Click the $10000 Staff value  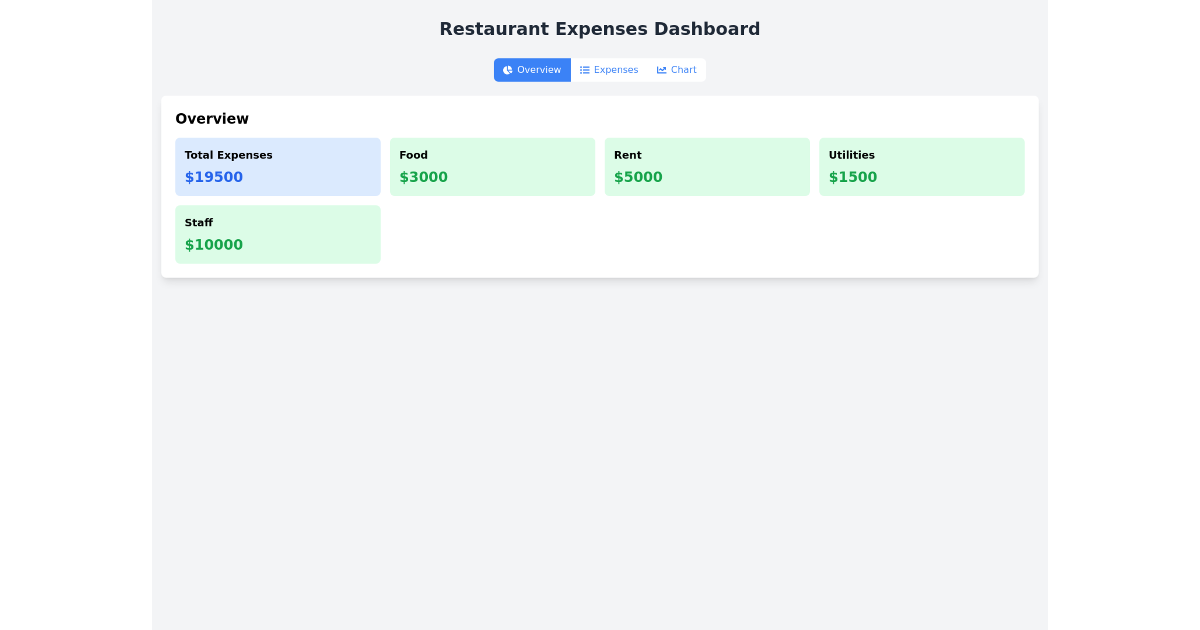point(213,244)
